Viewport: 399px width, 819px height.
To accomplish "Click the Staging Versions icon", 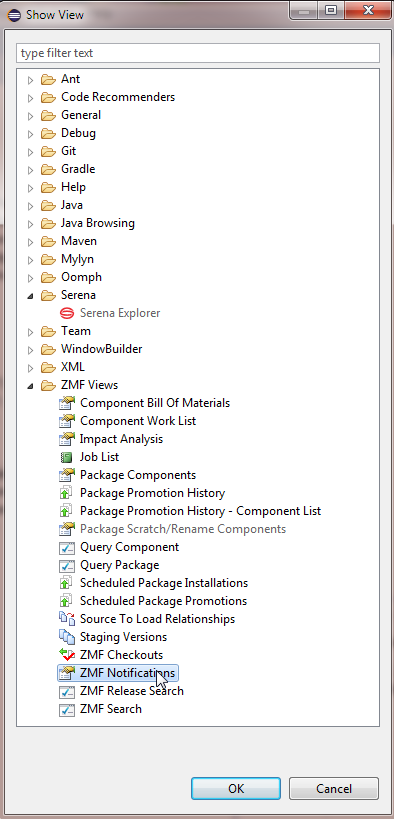I will pos(67,637).
